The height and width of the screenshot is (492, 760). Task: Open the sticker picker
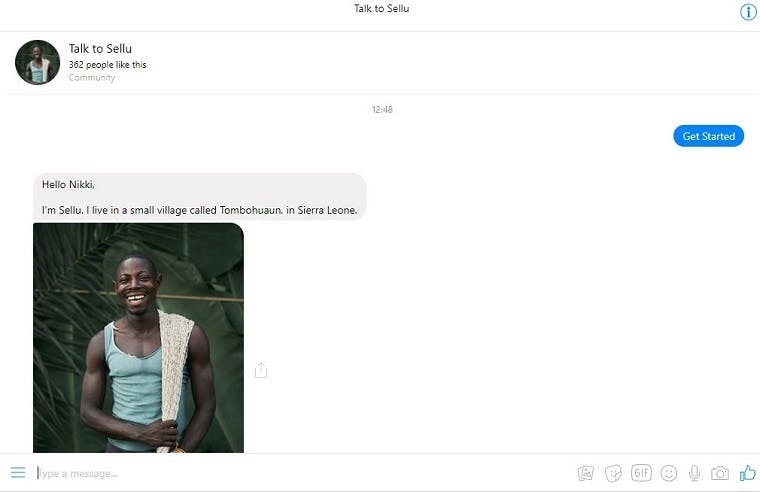coord(613,473)
